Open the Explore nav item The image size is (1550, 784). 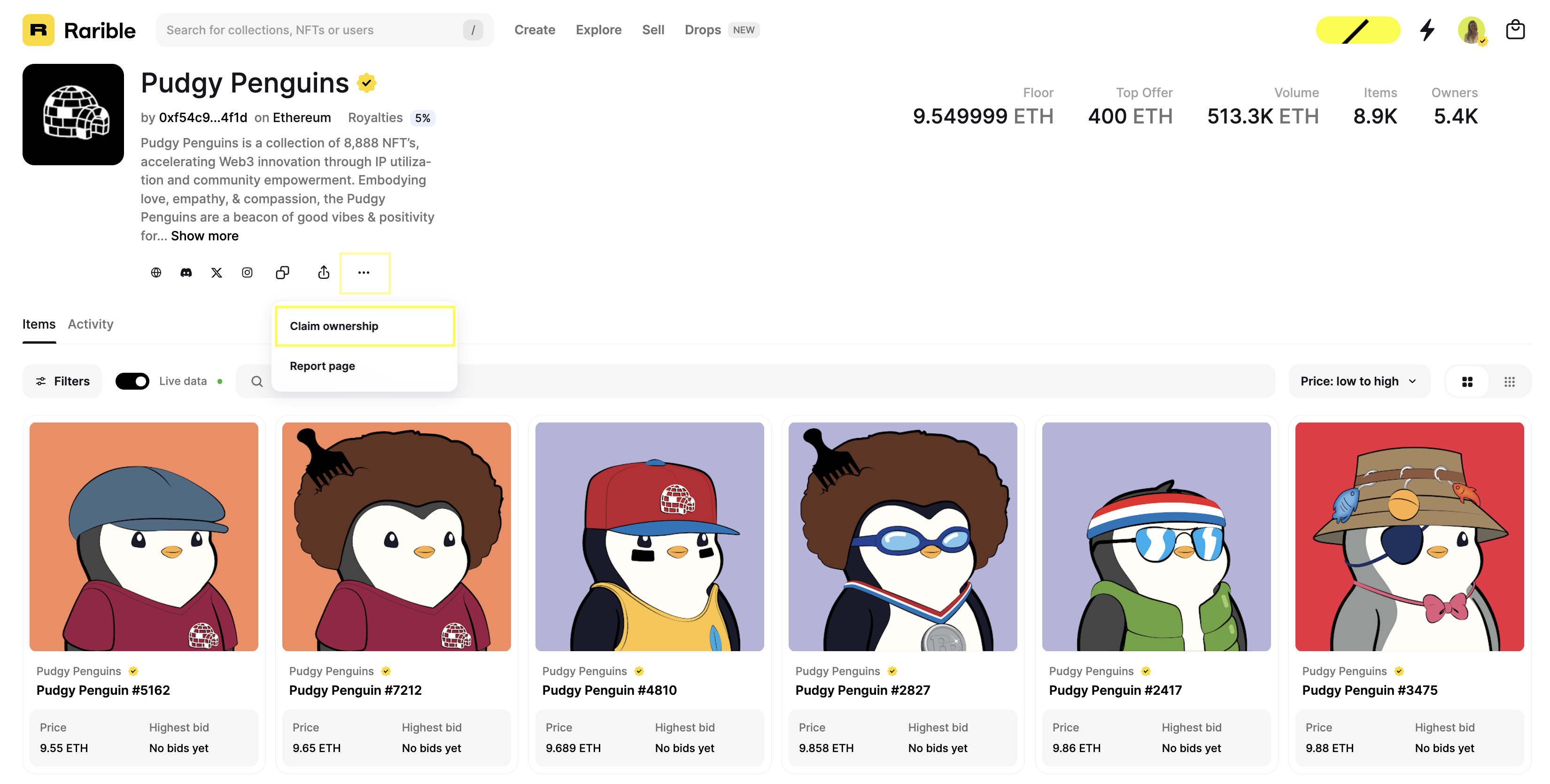click(x=598, y=30)
